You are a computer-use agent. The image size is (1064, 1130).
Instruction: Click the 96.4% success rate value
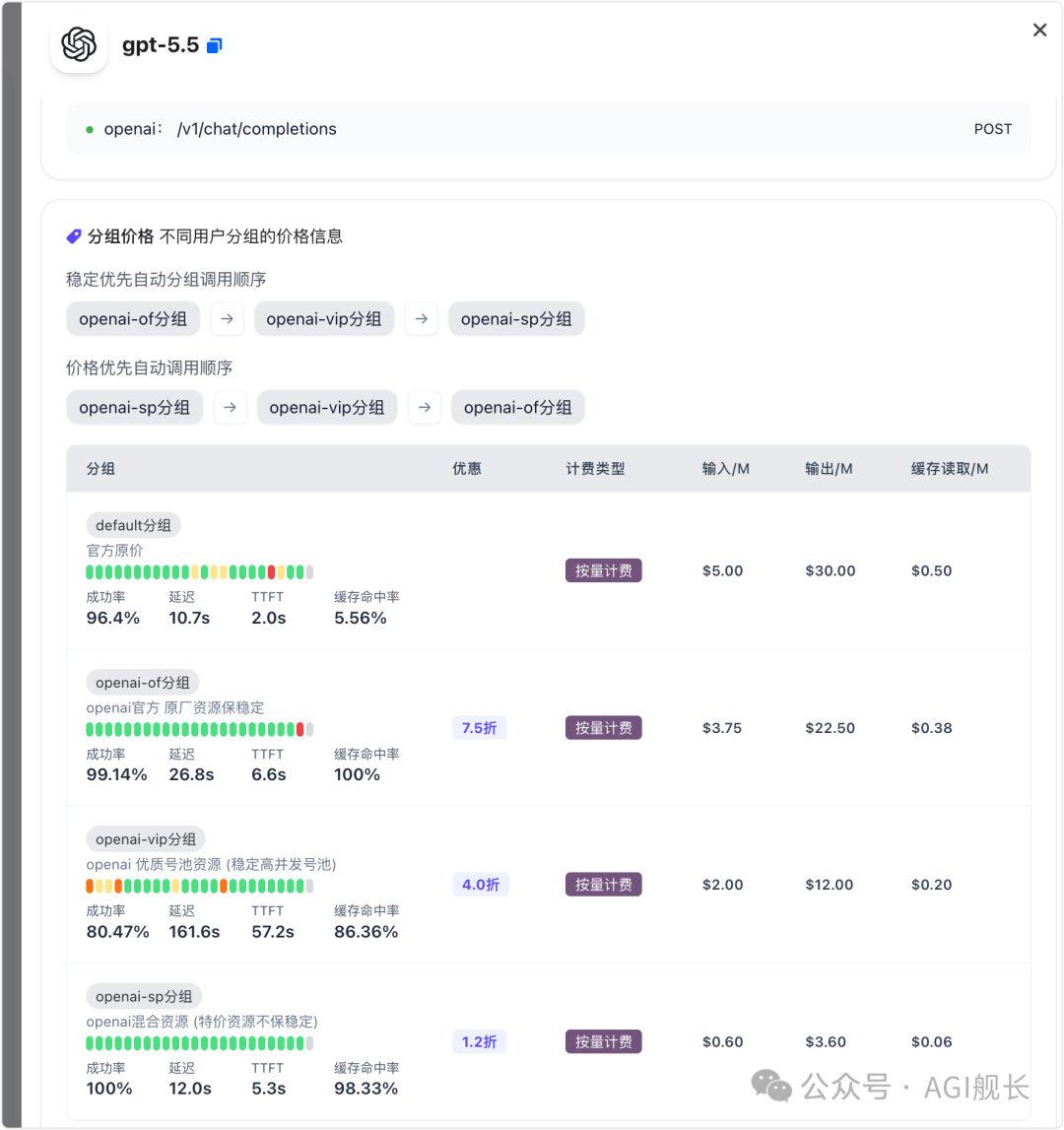[x=113, y=619]
